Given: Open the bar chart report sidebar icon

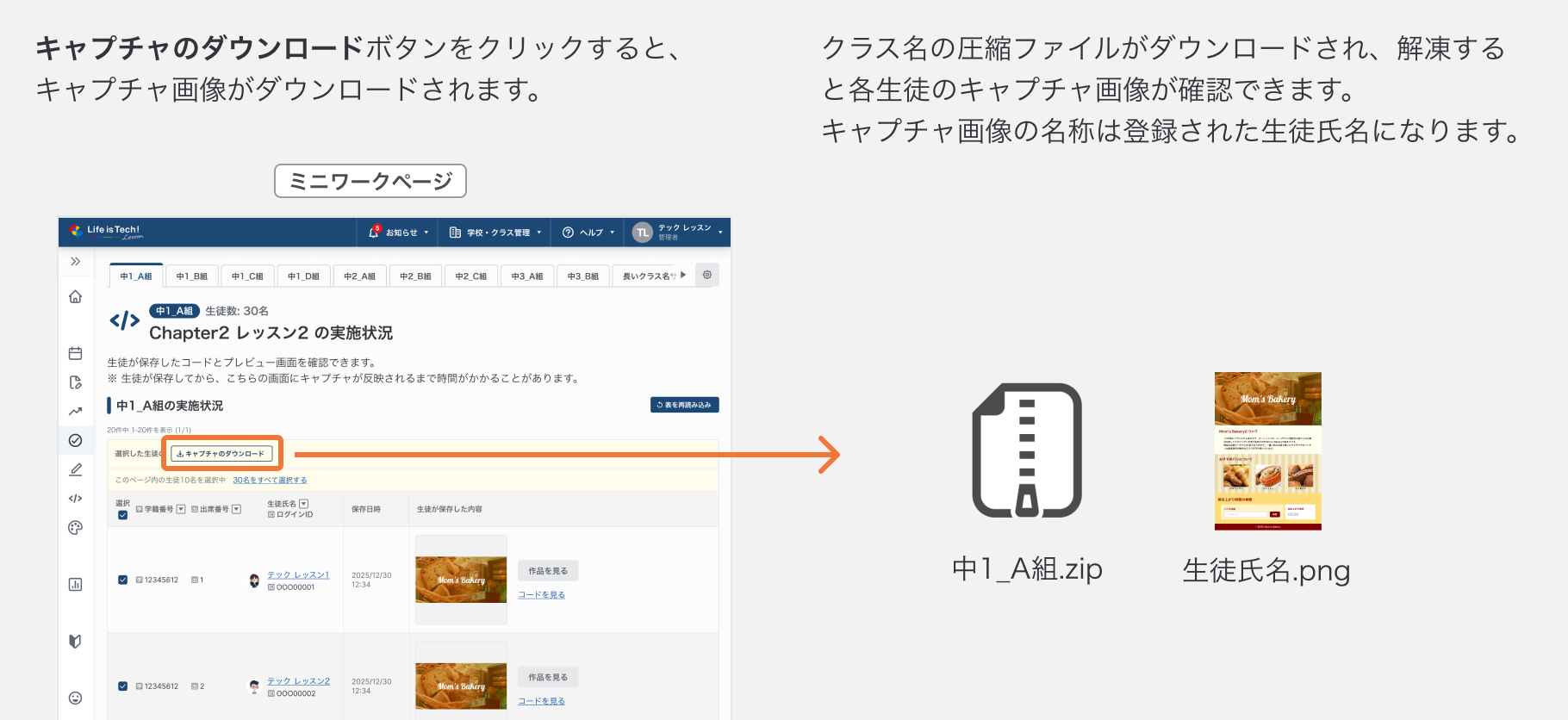Looking at the screenshot, I should [x=76, y=585].
